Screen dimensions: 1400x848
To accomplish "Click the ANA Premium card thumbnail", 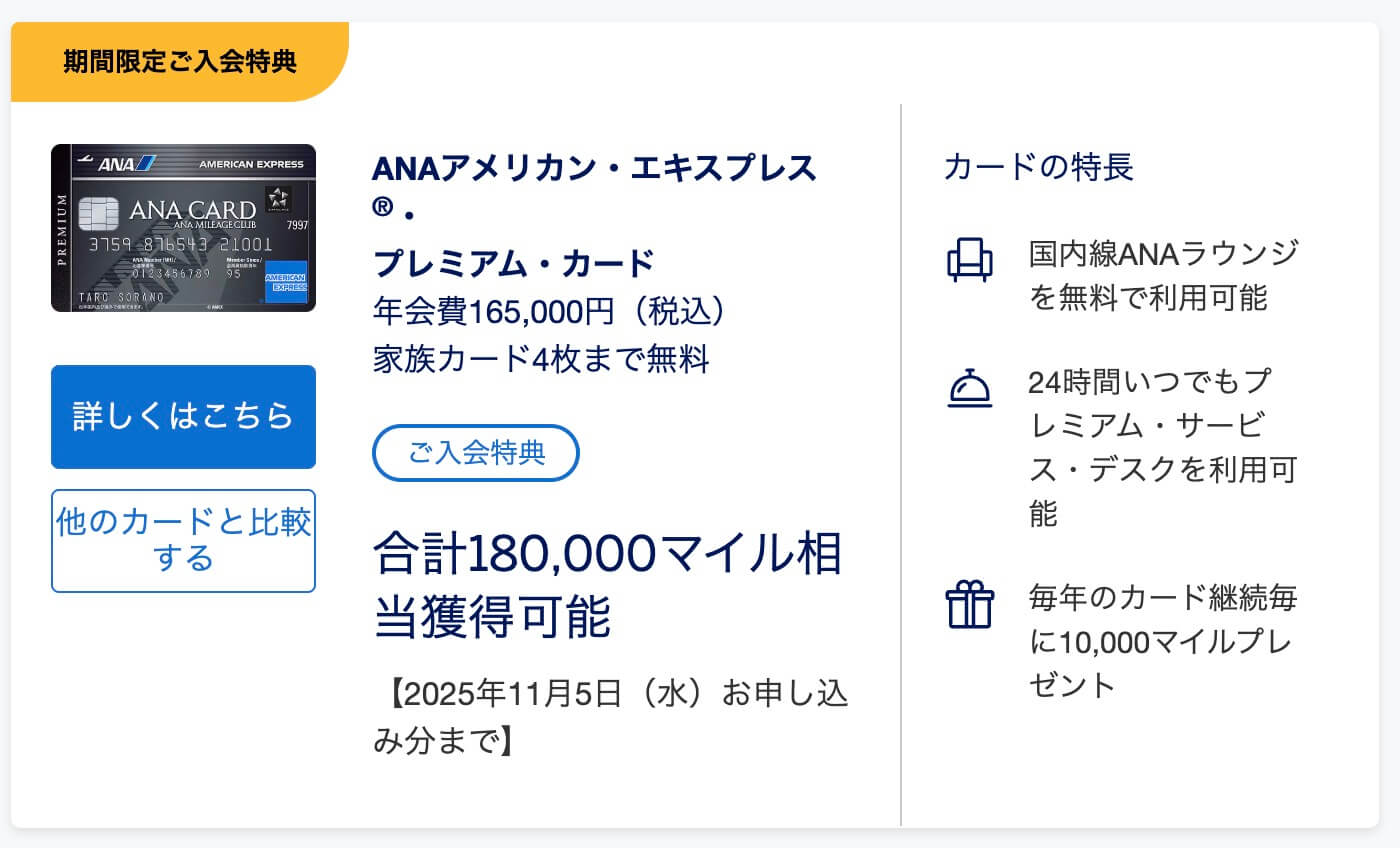I will point(183,228).
